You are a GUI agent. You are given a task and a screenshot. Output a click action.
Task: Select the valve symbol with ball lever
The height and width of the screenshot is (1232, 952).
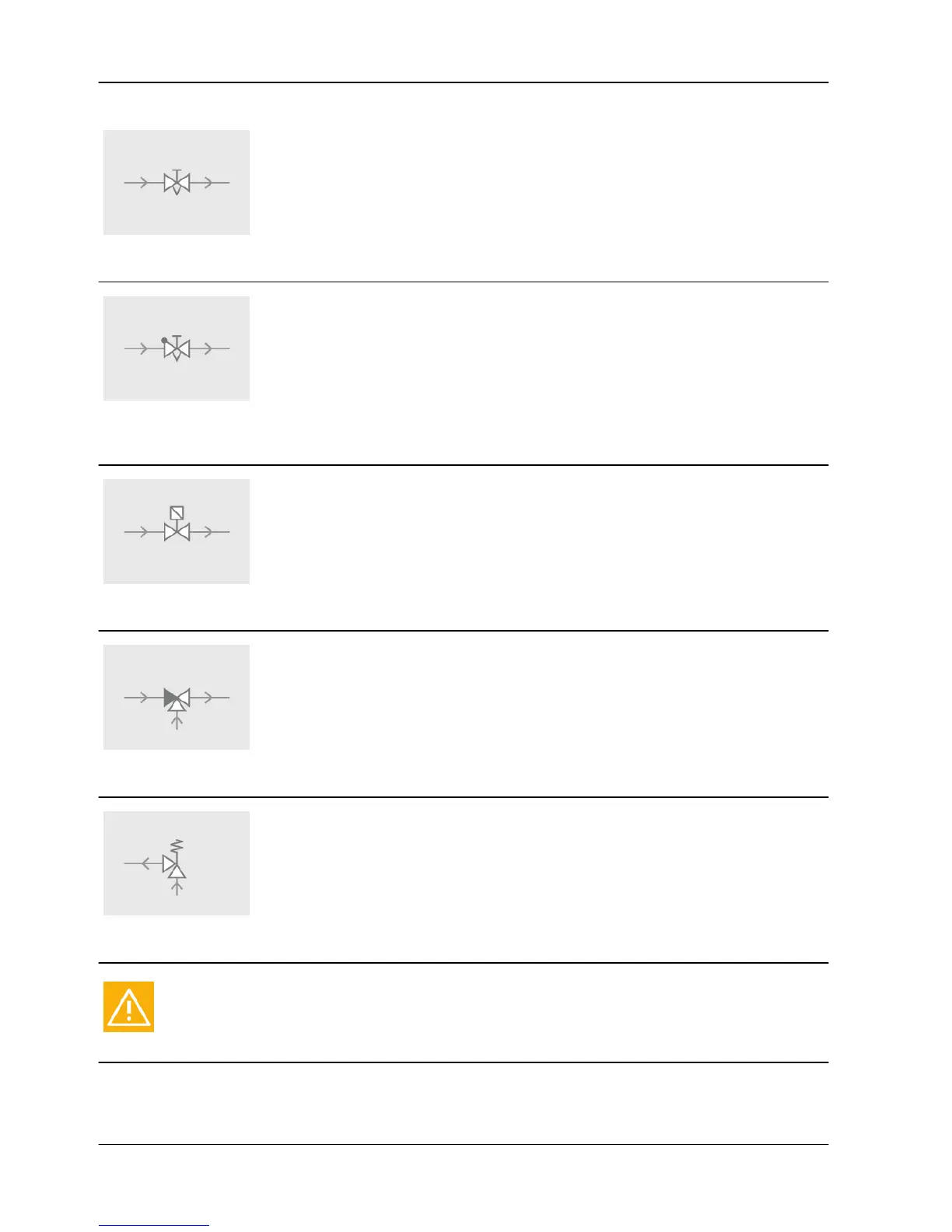177,348
